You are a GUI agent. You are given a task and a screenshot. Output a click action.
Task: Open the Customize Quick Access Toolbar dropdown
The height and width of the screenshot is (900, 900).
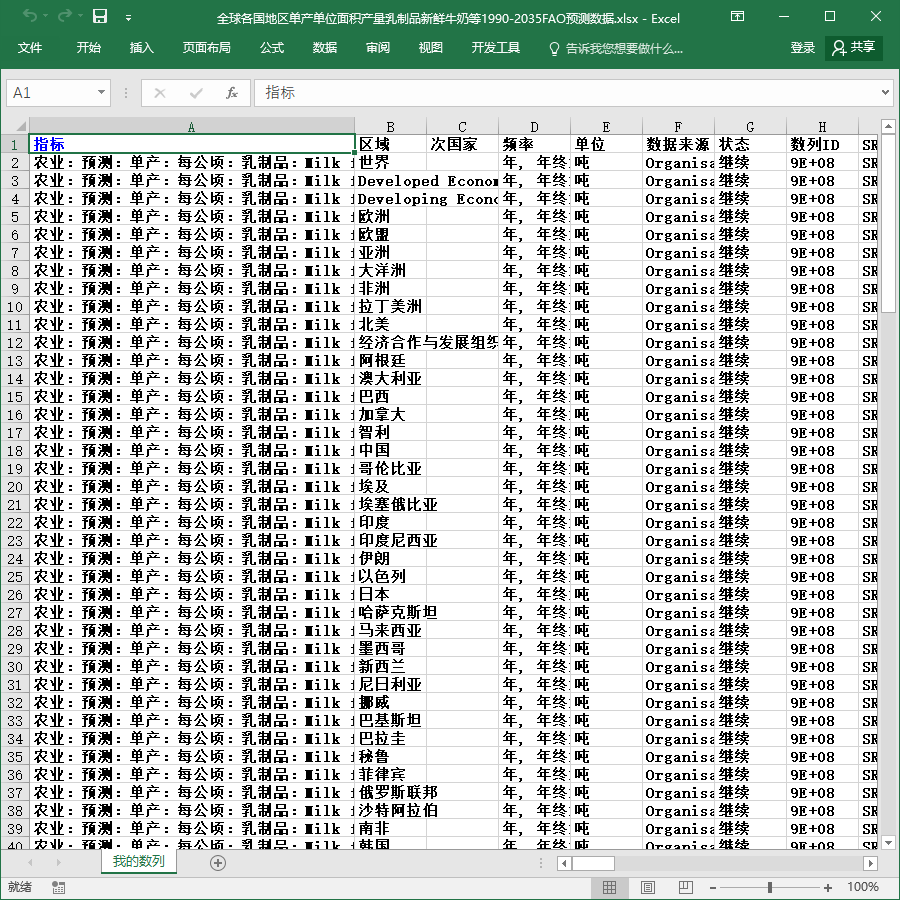(x=129, y=18)
